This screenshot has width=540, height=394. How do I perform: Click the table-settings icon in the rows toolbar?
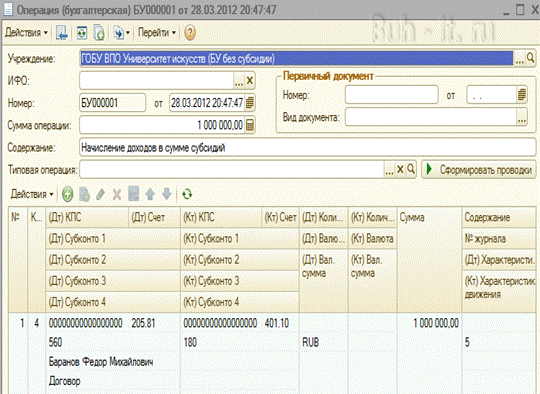[x=134, y=194]
